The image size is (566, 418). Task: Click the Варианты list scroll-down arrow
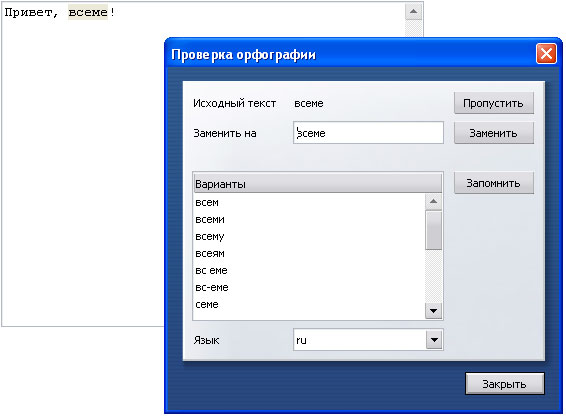point(434,311)
